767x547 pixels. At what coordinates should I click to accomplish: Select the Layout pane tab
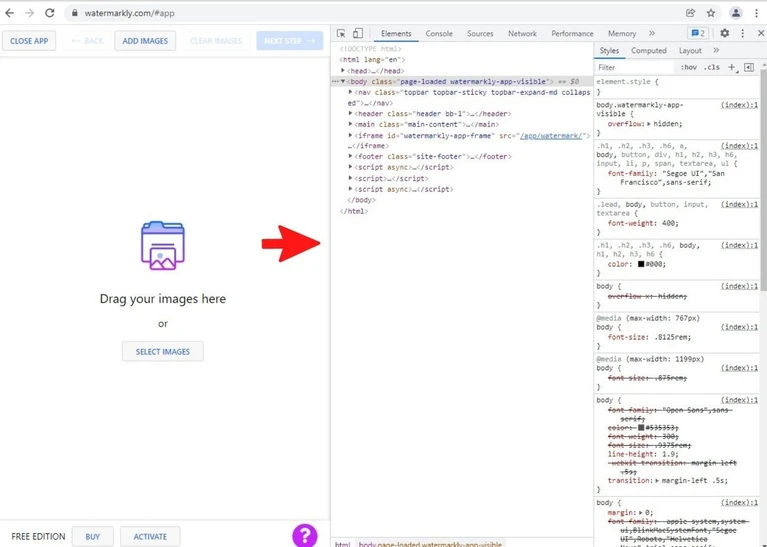(690, 50)
